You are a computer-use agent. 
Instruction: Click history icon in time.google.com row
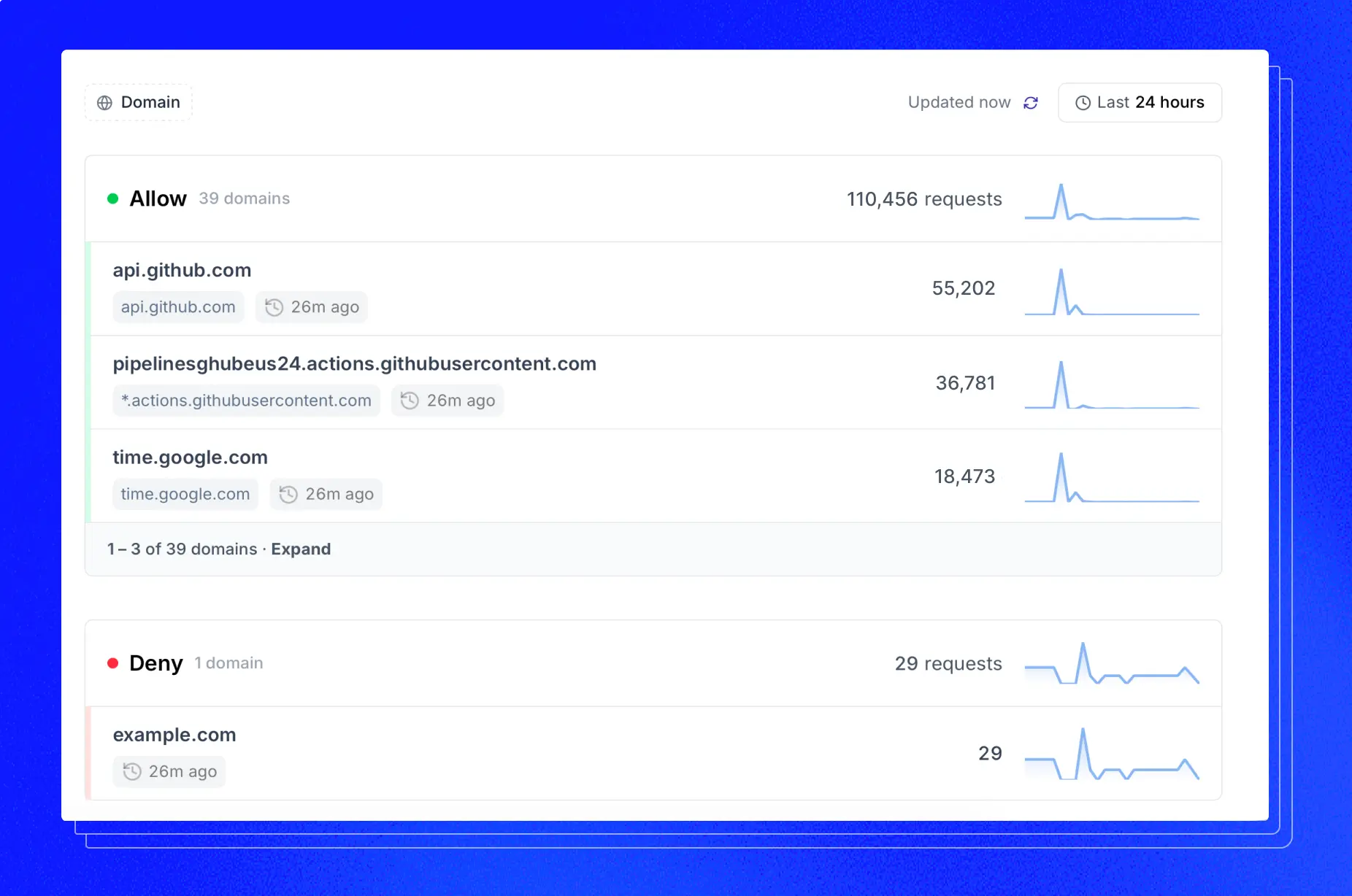[x=288, y=494]
